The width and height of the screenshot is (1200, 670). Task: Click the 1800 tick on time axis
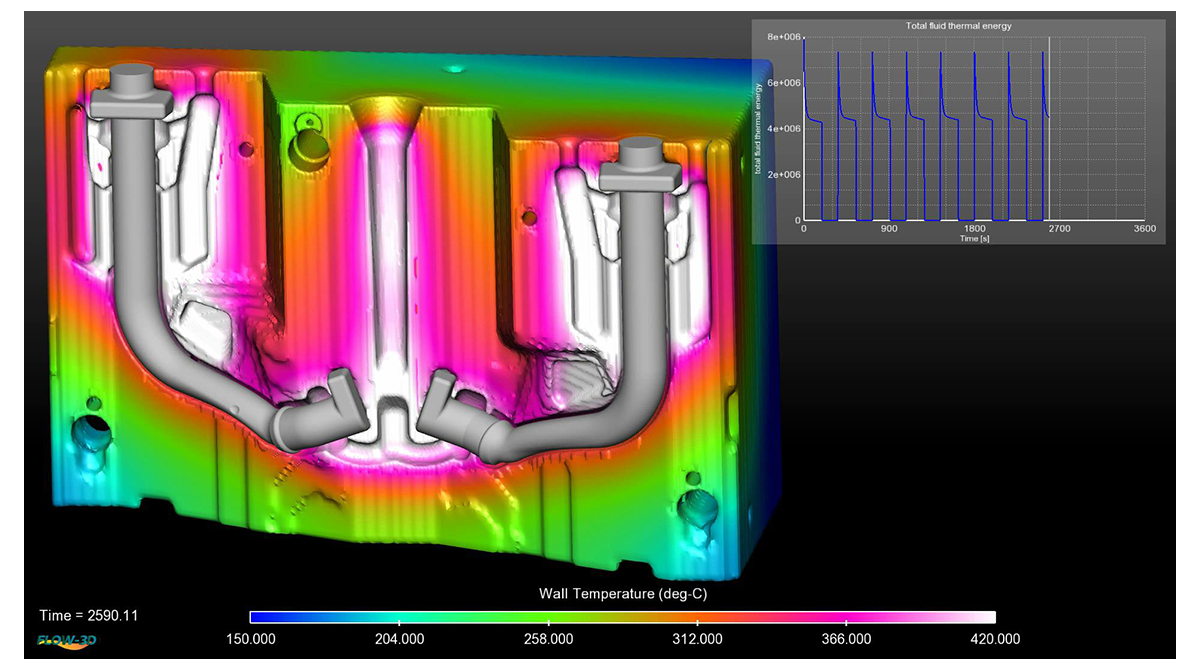click(x=974, y=229)
